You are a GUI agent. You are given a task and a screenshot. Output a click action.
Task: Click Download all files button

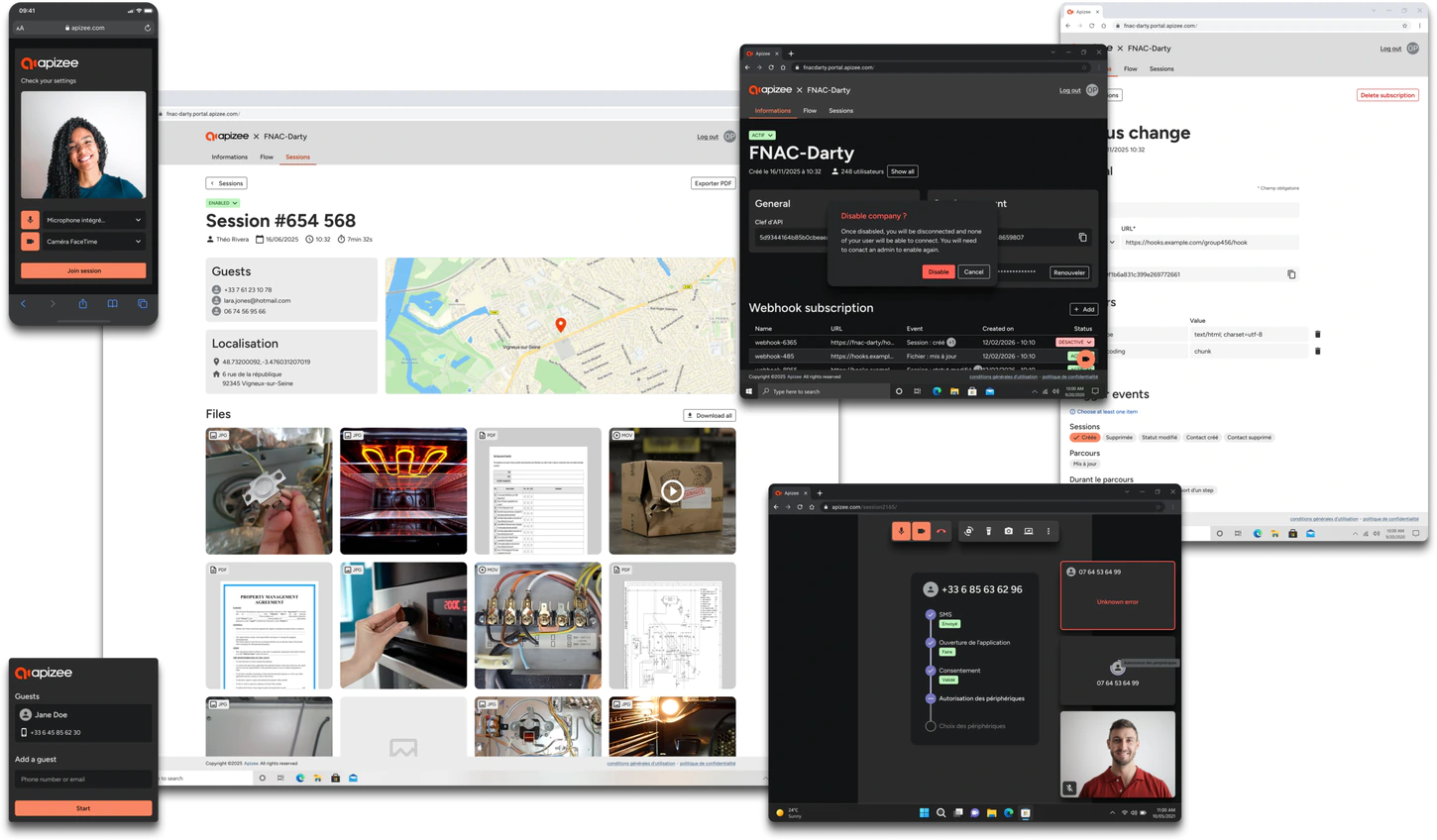click(710, 416)
